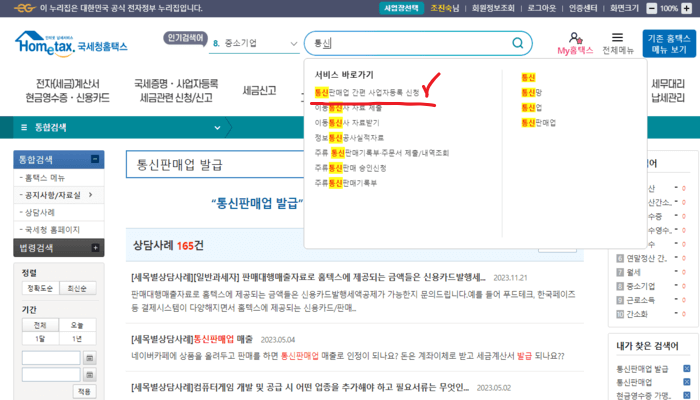This screenshot has height=400, width=700.
Task: Click the 적용 button
Action: [x=84, y=391]
